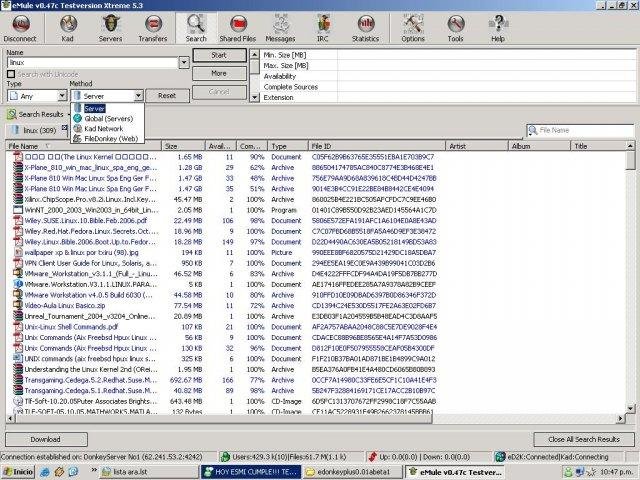Image resolution: width=640 pixels, height=480 pixels.
Task: Switch to the lista ara.lst taskbar window
Action: [149, 472]
